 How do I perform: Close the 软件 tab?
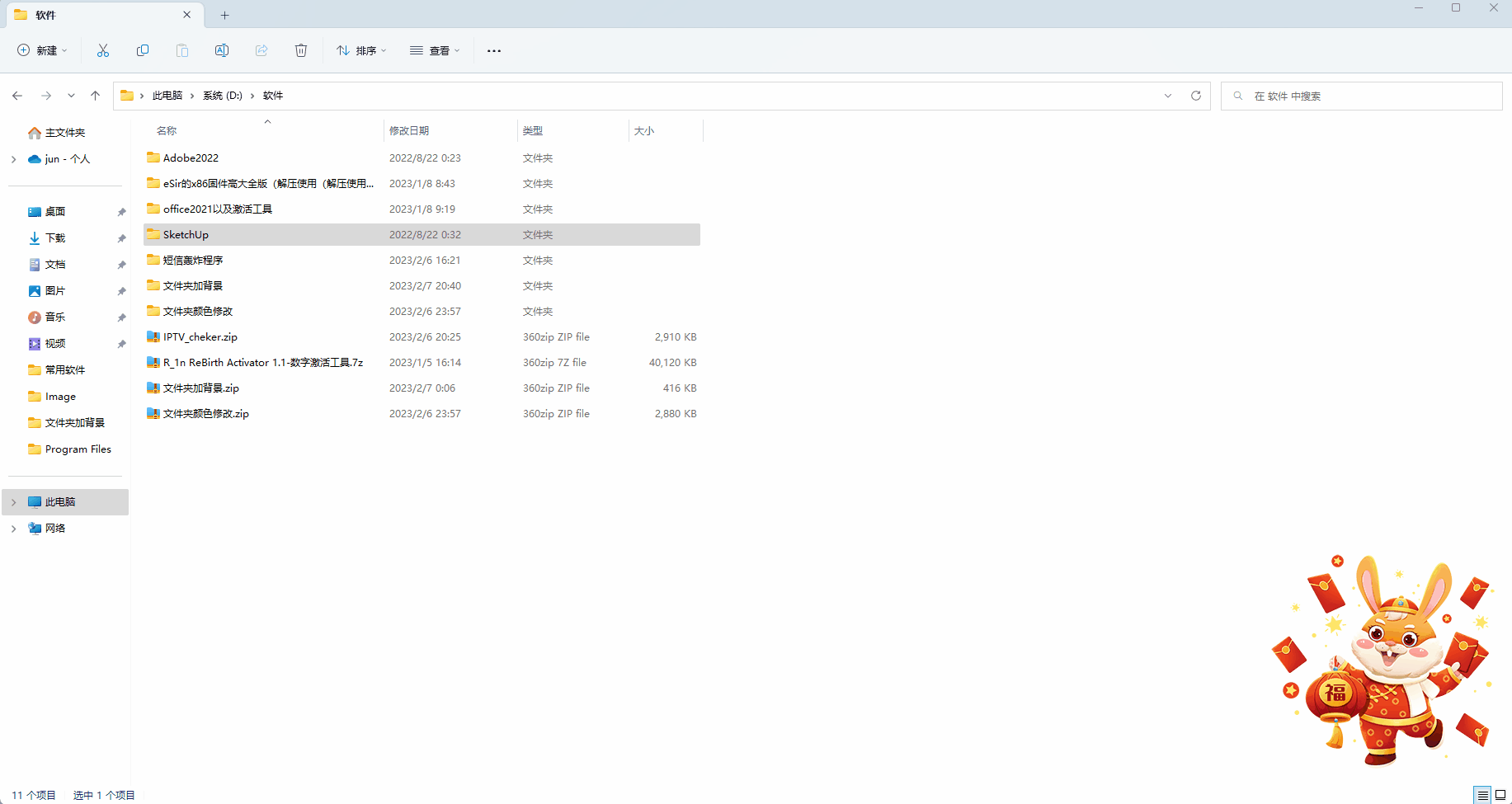(x=187, y=15)
